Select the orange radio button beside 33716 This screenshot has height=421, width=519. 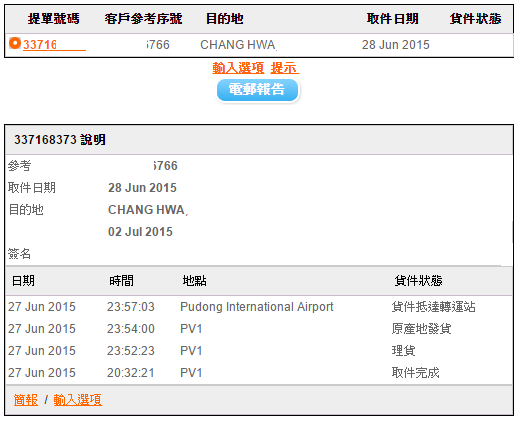click(15, 43)
